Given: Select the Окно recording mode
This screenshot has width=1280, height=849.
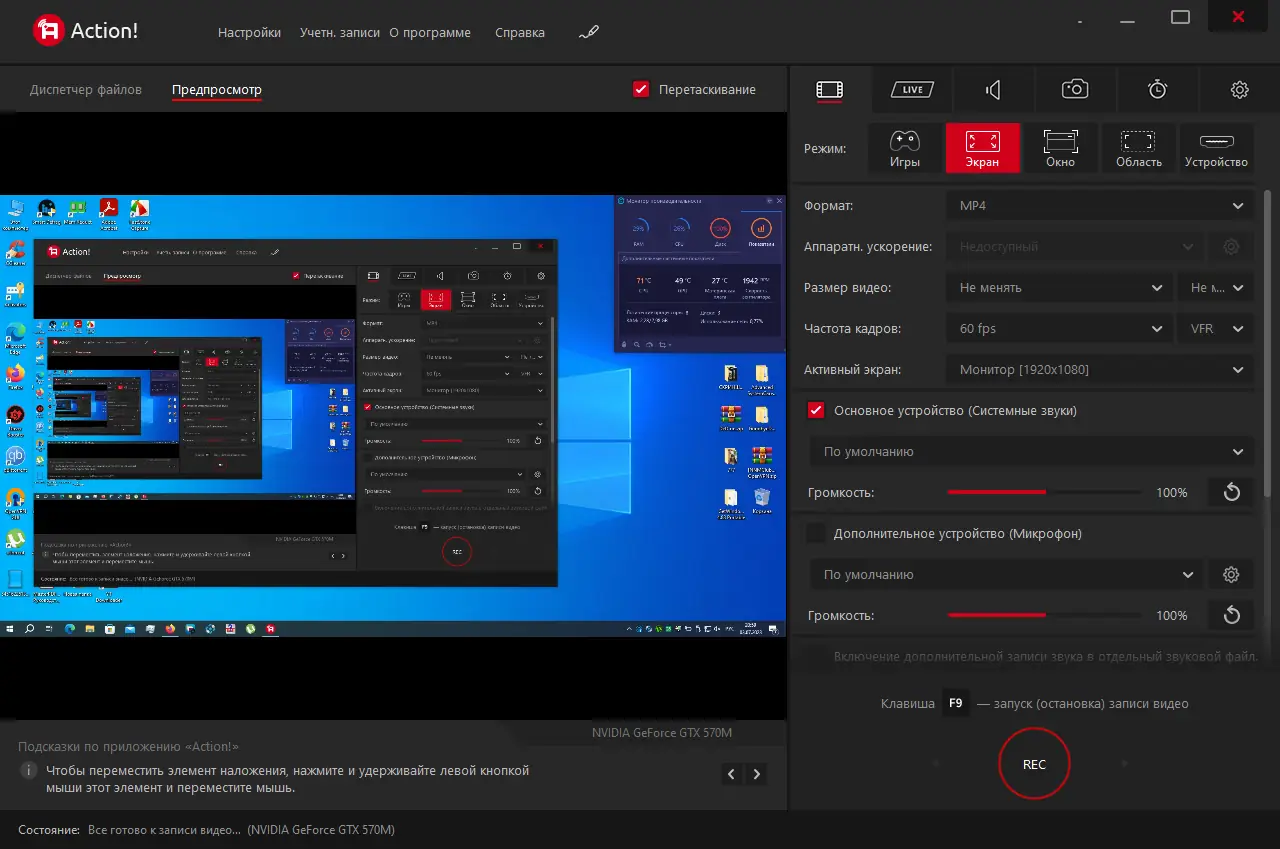Looking at the screenshot, I should click(1060, 148).
